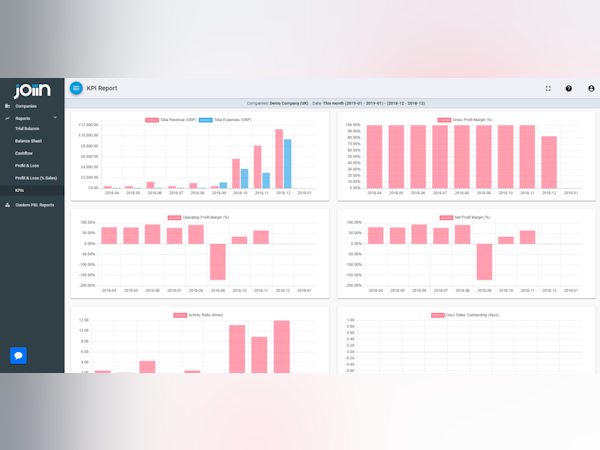The image size is (600, 450).
Task: Toggle Activity Ratio legend swatch
Action: (x=180, y=315)
